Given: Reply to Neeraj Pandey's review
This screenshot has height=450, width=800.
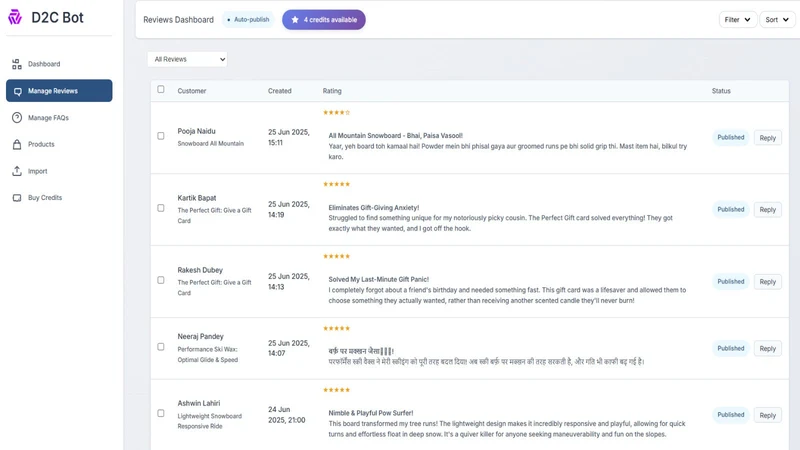Looking at the screenshot, I should [767, 348].
